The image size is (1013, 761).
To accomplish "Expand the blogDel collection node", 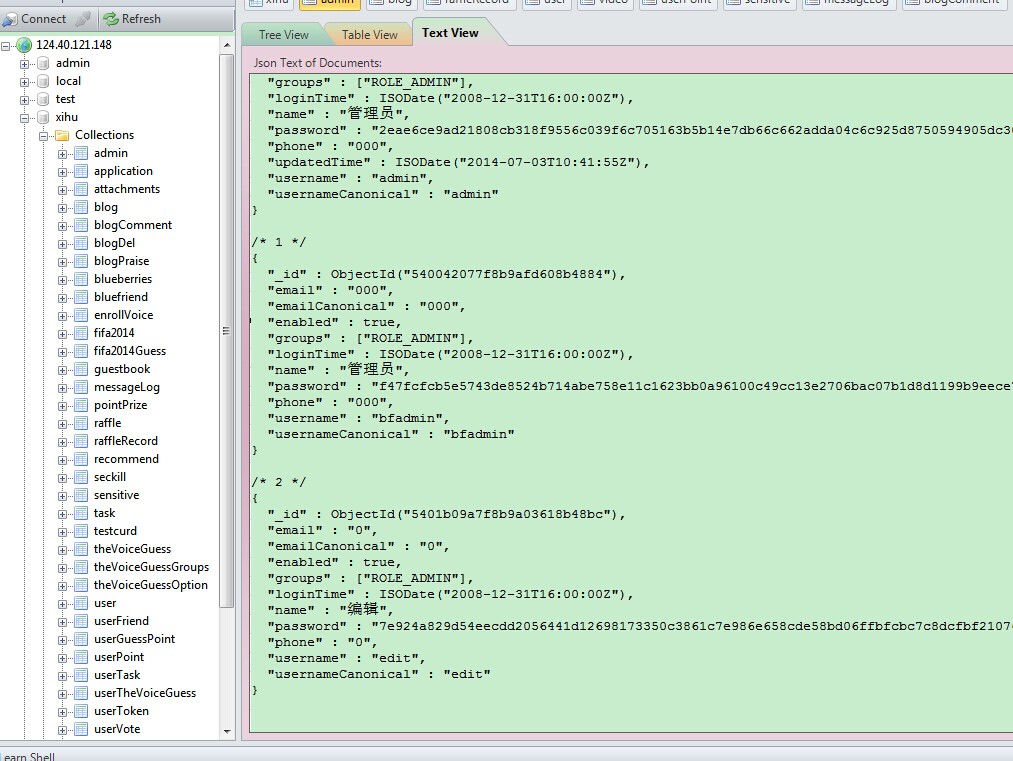I will point(63,244).
